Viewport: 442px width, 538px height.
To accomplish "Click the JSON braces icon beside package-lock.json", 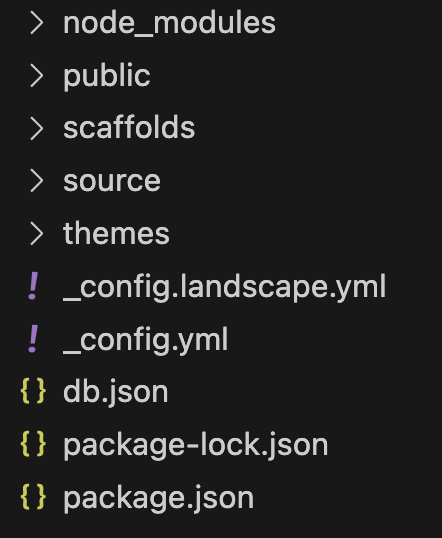I will 33,444.
